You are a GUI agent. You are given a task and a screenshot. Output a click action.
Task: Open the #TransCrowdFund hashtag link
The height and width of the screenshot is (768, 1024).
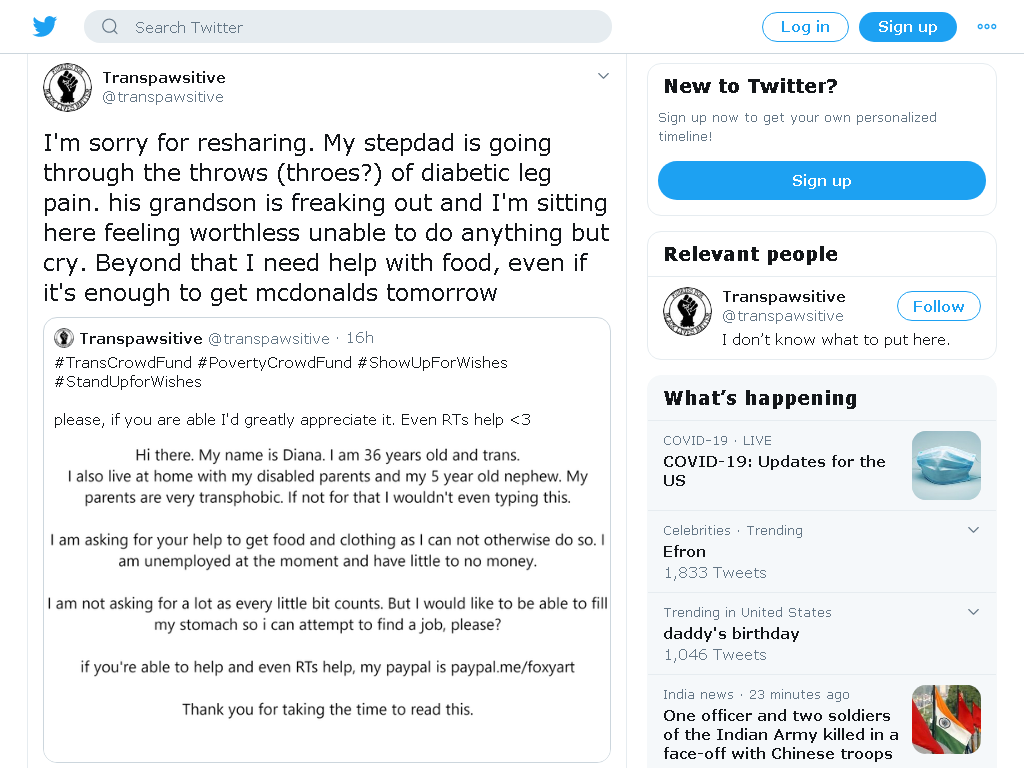[x=123, y=362]
